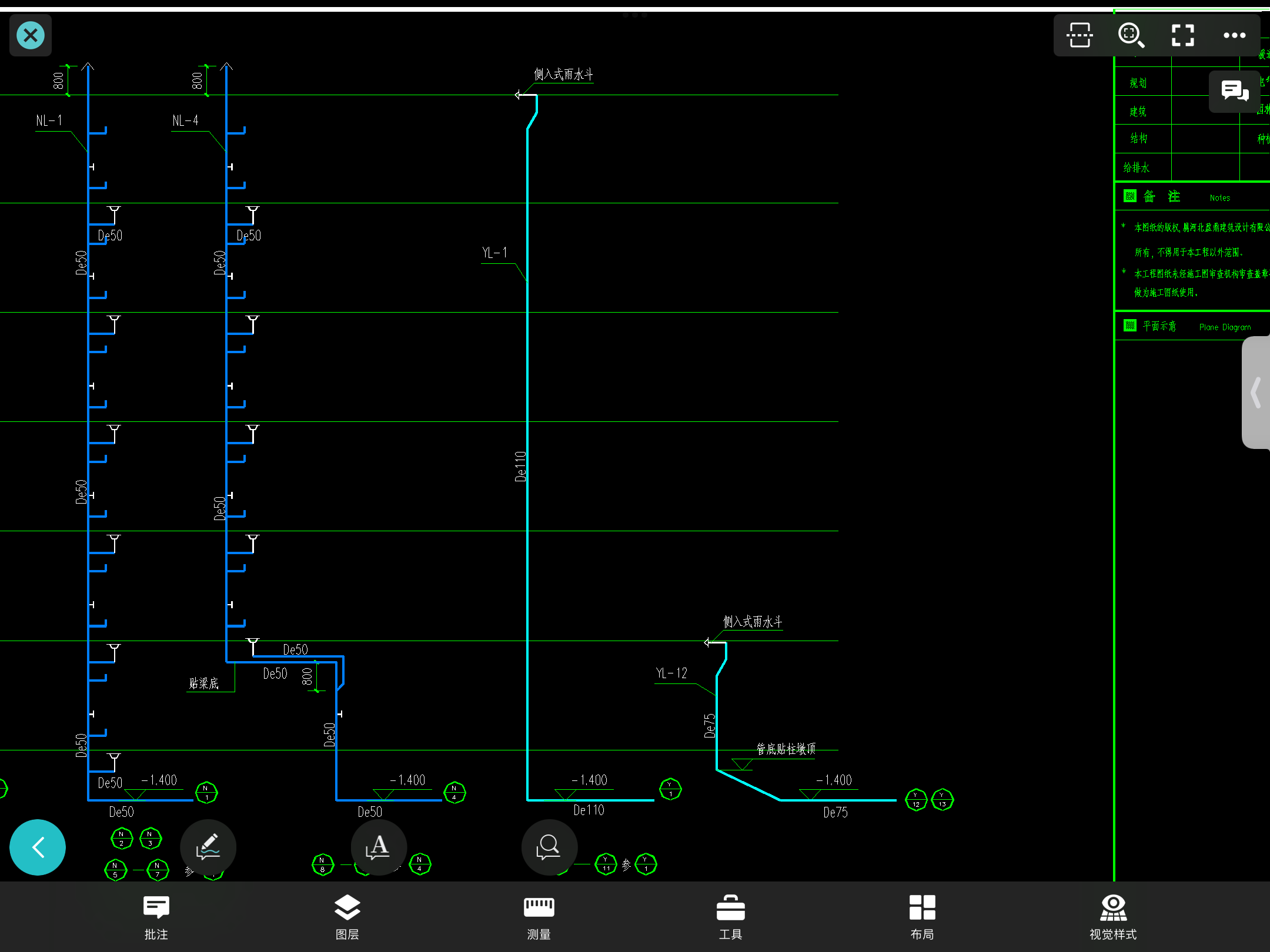Select the Y-12 octagon marker
The width and height of the screenshot is (1270, 952).
[x=916, y=800]
